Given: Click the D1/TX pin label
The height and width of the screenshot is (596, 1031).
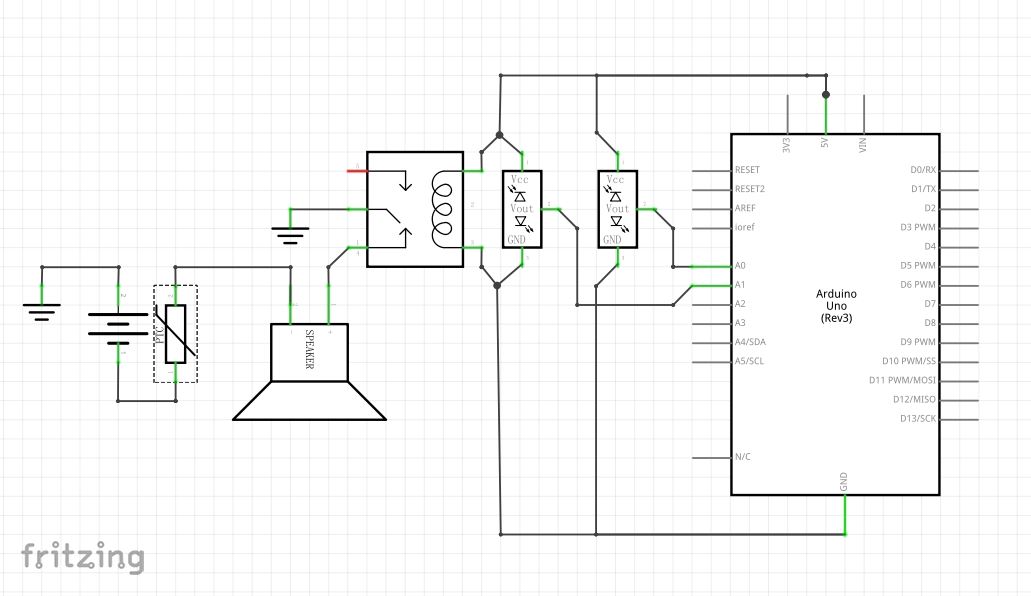Looking at the screenshot, I should coord(923,189).
